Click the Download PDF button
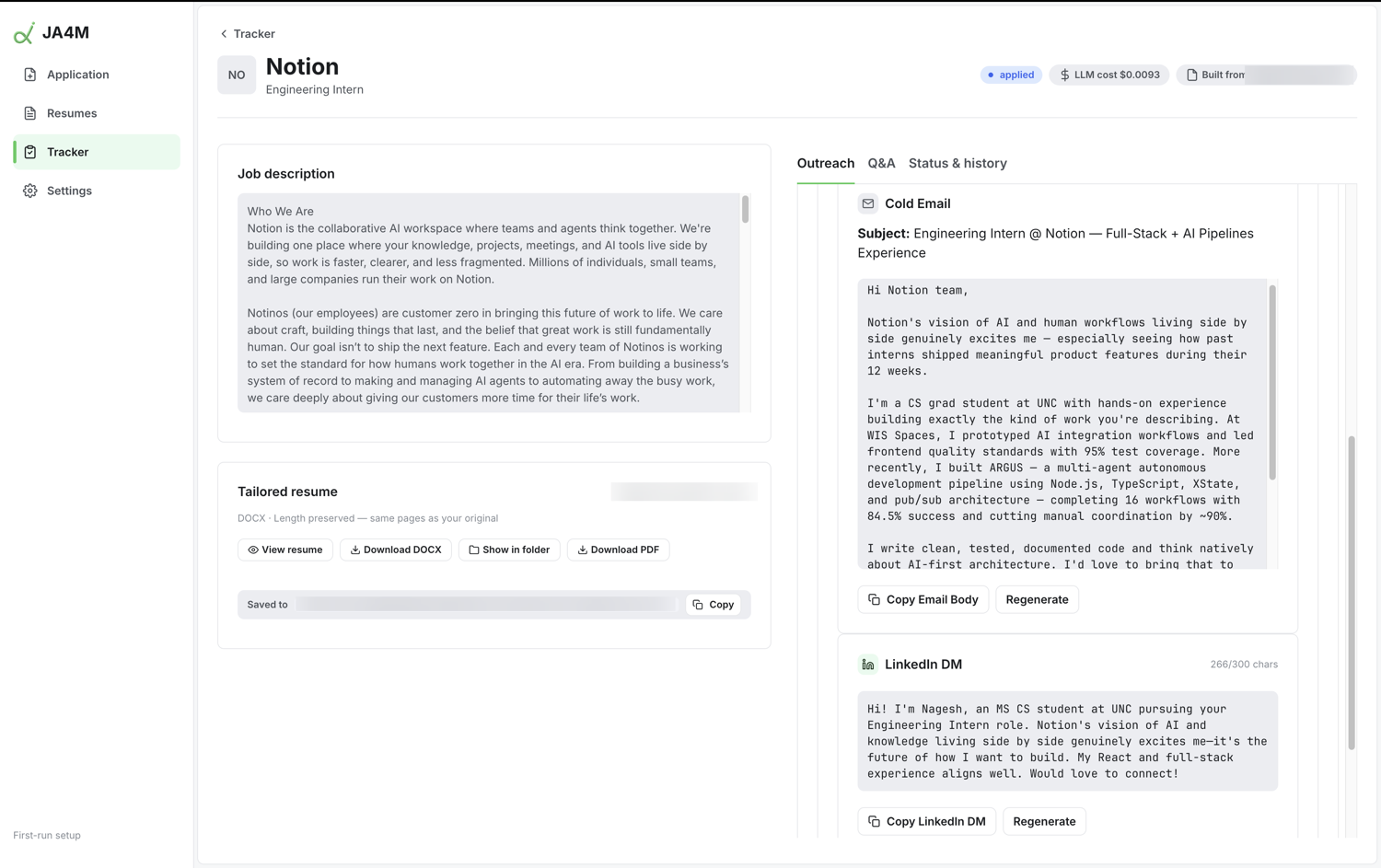This screenshot has height=868, width=1381. pos(619,550)
